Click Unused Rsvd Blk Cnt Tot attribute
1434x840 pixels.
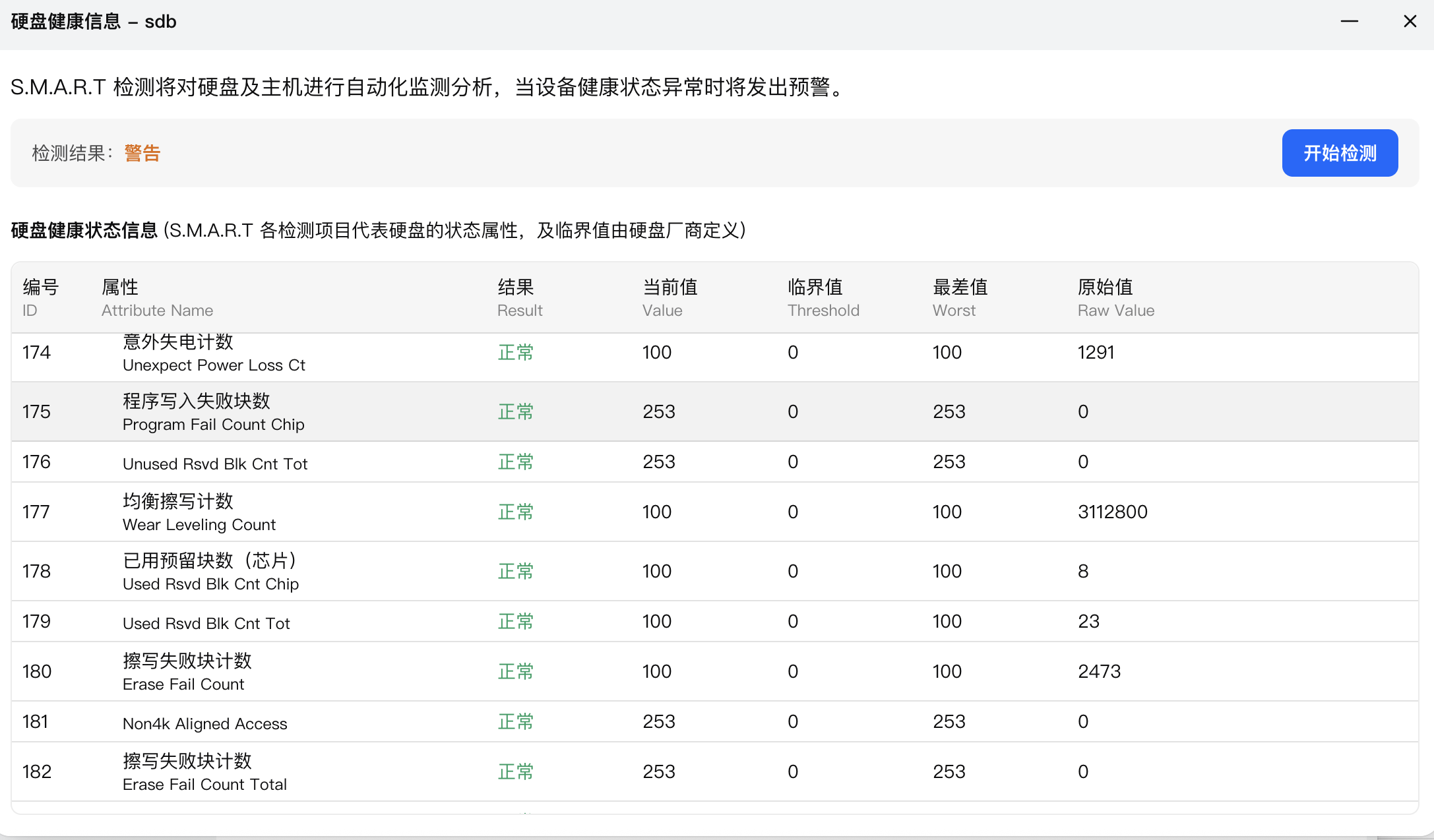click(x=215, y=464)
